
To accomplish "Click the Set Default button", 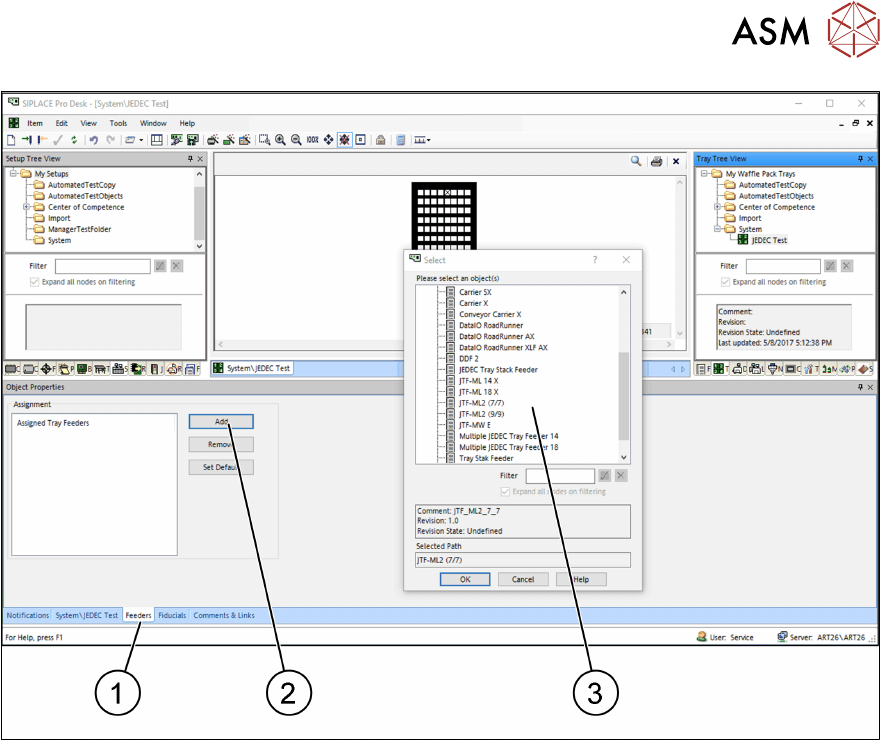I will pos(221,467).
